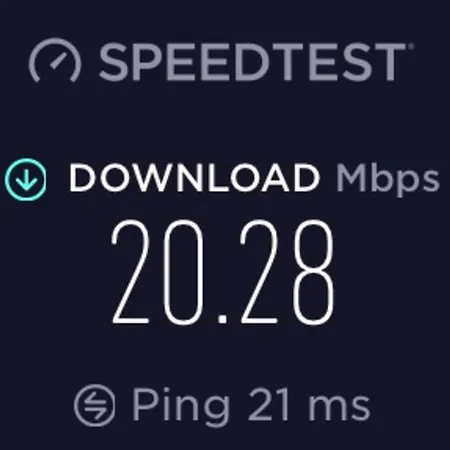Click the digits 20 before the decimal

click(158, 273)
